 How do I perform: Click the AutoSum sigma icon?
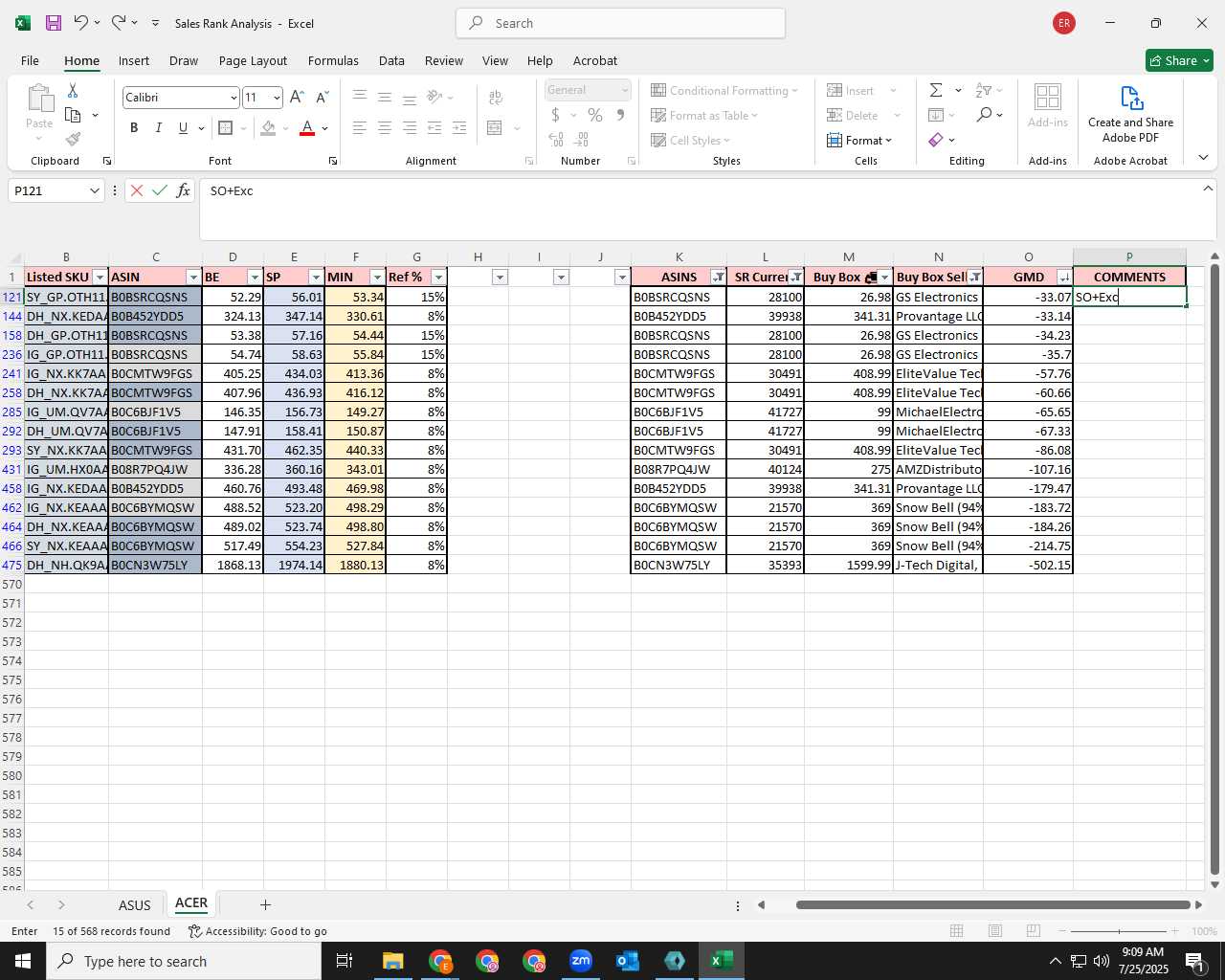click(x=936, y=90)
